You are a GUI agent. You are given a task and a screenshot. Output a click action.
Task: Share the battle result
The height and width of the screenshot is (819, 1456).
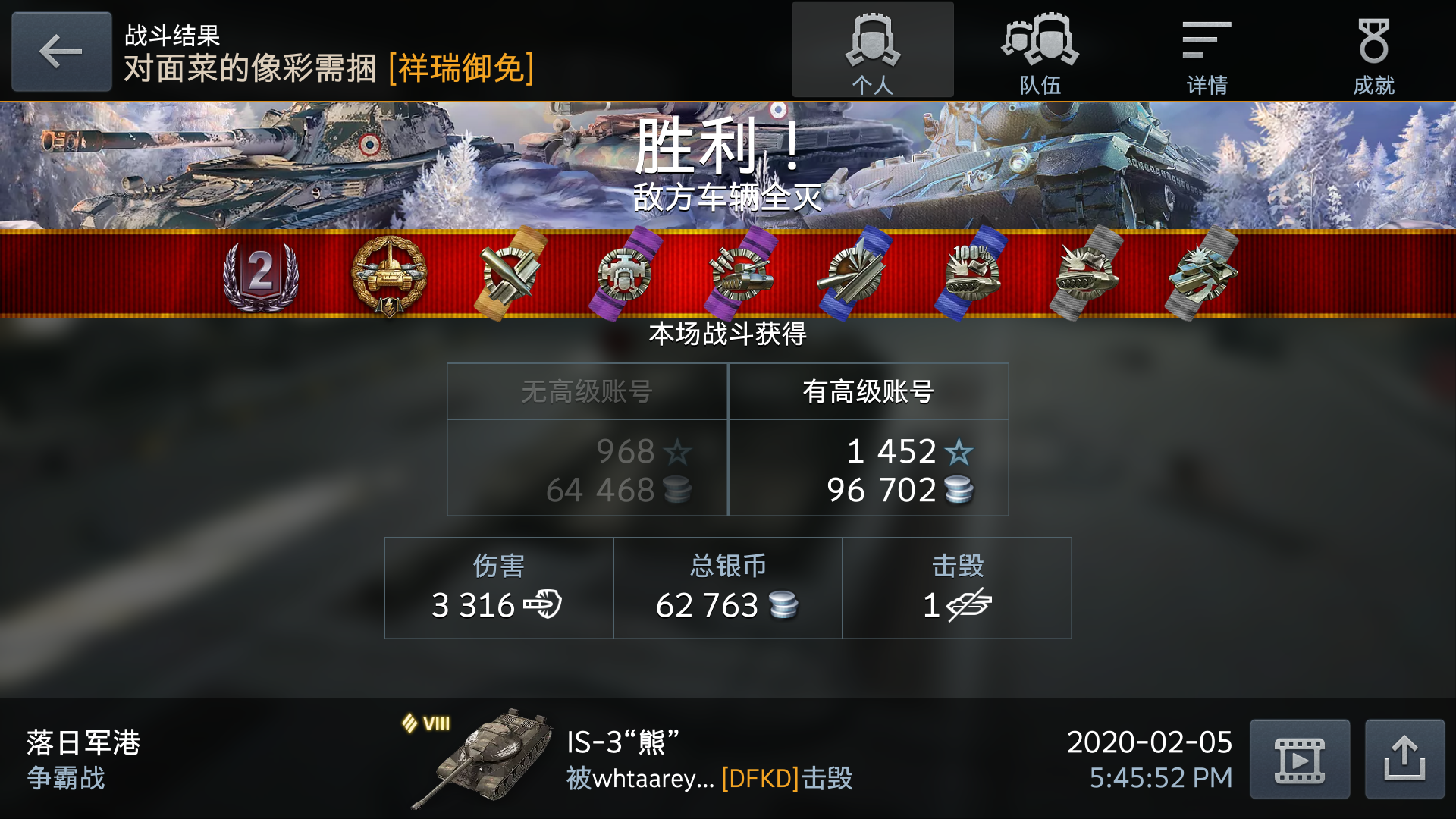coord(1404,759)
